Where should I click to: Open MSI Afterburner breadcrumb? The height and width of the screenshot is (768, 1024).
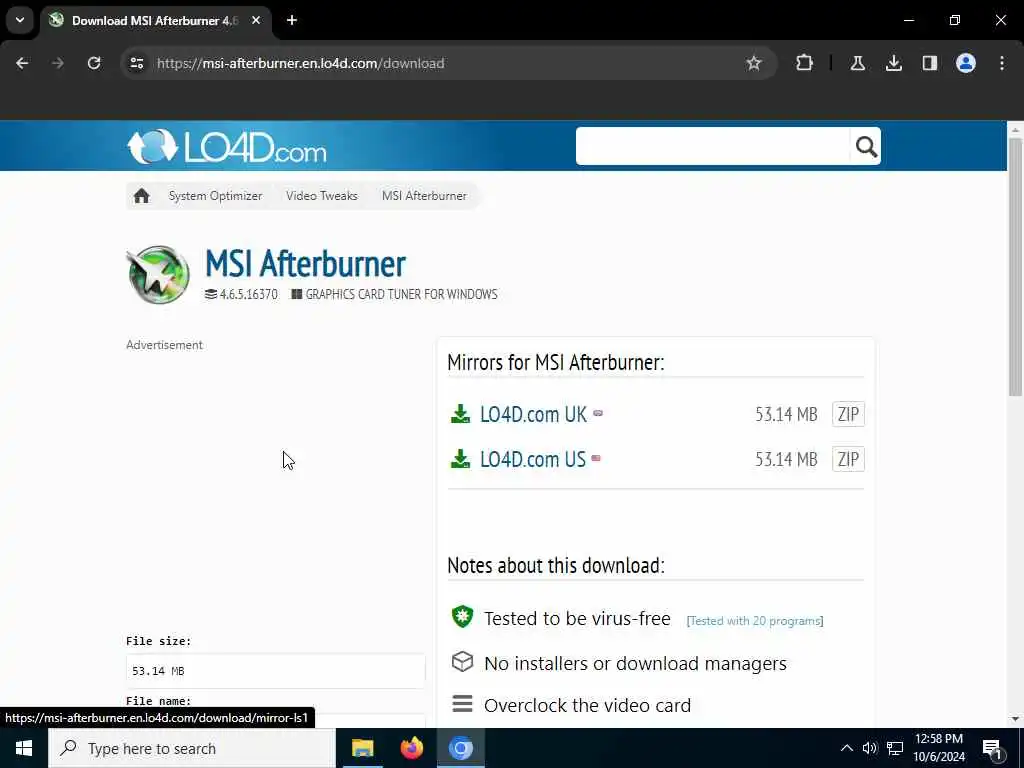click(x=424, y=196)
